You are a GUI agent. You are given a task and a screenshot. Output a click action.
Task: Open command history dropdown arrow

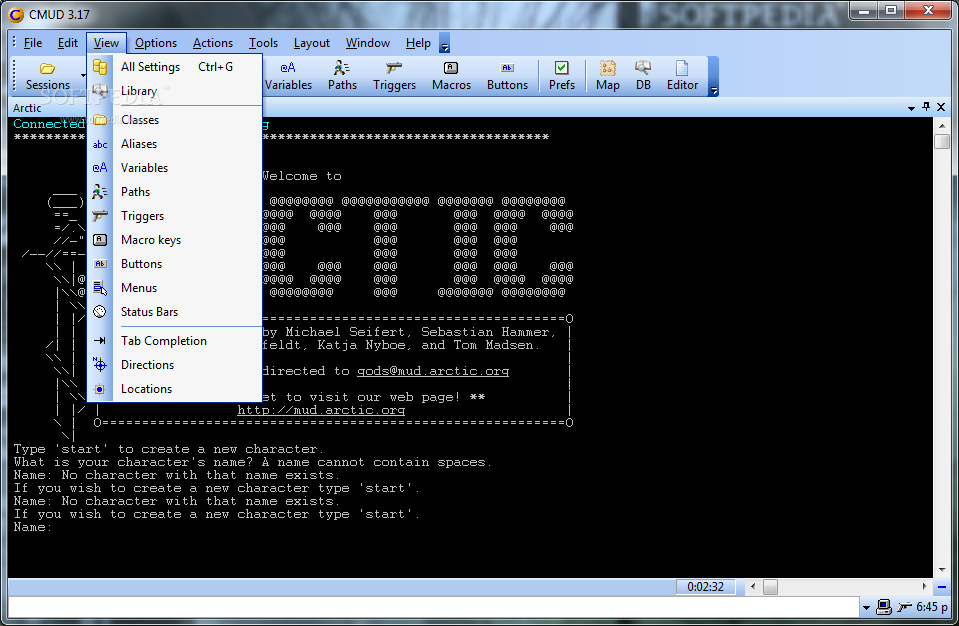(x=866, y=608)
